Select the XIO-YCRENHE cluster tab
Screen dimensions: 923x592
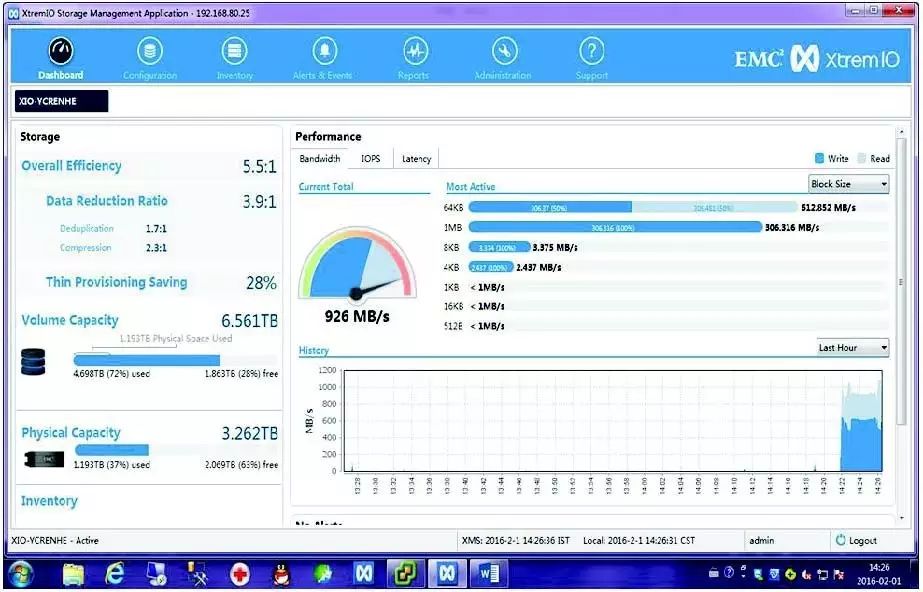pos(61,101)
